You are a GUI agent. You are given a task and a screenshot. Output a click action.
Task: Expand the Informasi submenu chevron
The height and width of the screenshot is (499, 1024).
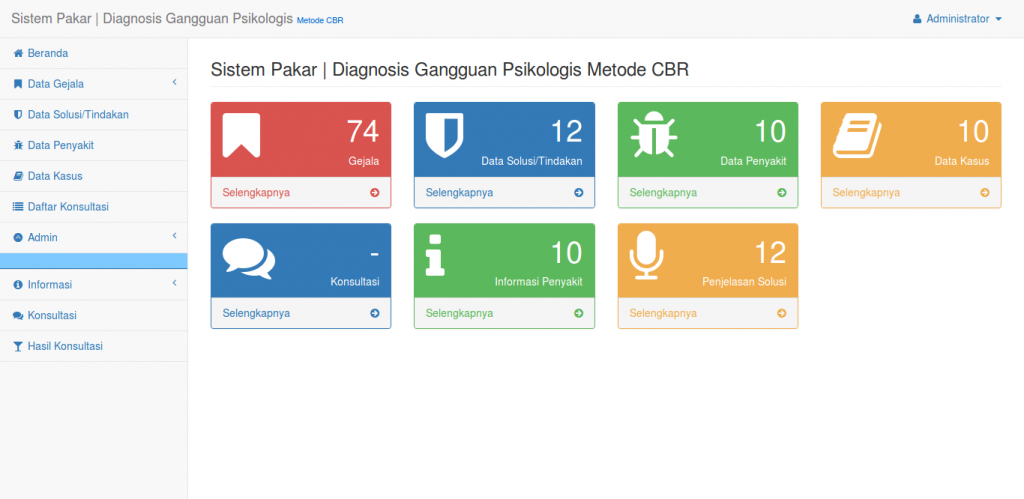pyautogui.click(x=174, y=283)
